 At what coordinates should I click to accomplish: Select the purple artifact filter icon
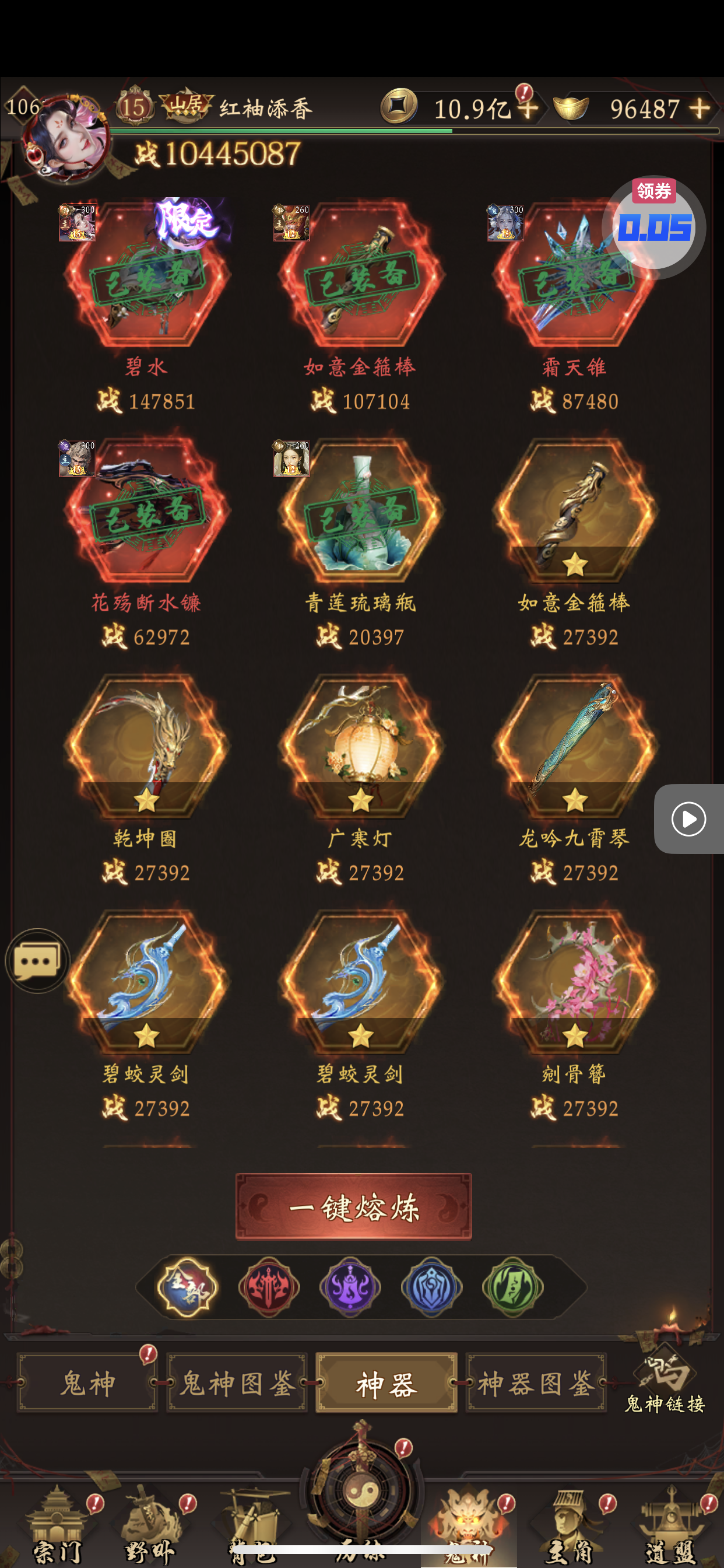(350, 1287)
